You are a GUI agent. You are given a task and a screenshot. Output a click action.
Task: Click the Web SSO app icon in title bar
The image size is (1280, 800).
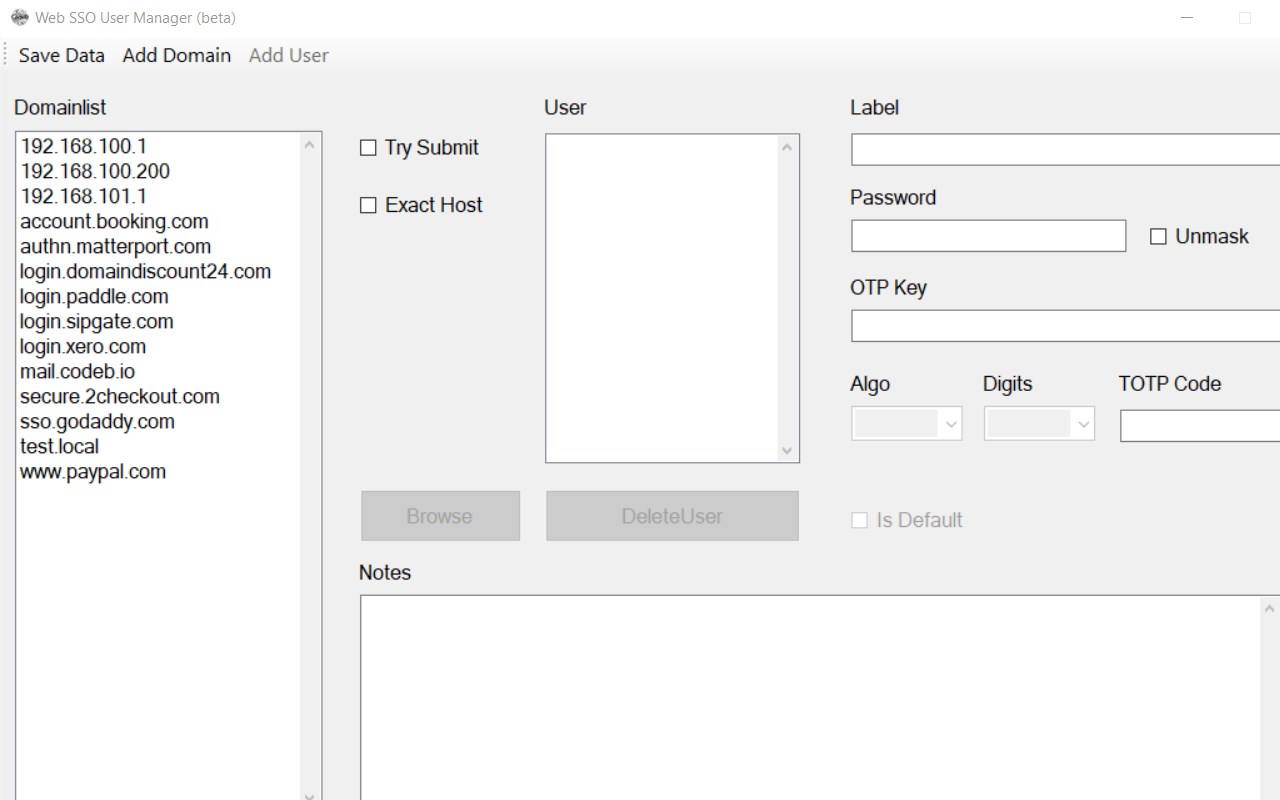coord(19,17)
